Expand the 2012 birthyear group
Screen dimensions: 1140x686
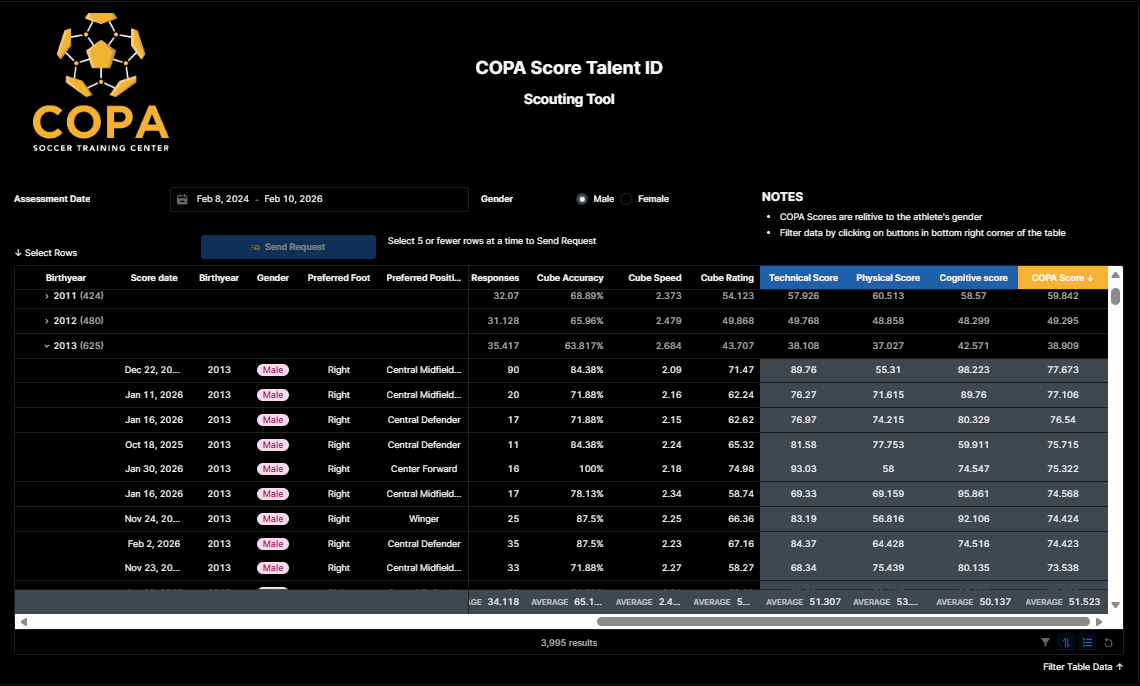pos(47,321)
